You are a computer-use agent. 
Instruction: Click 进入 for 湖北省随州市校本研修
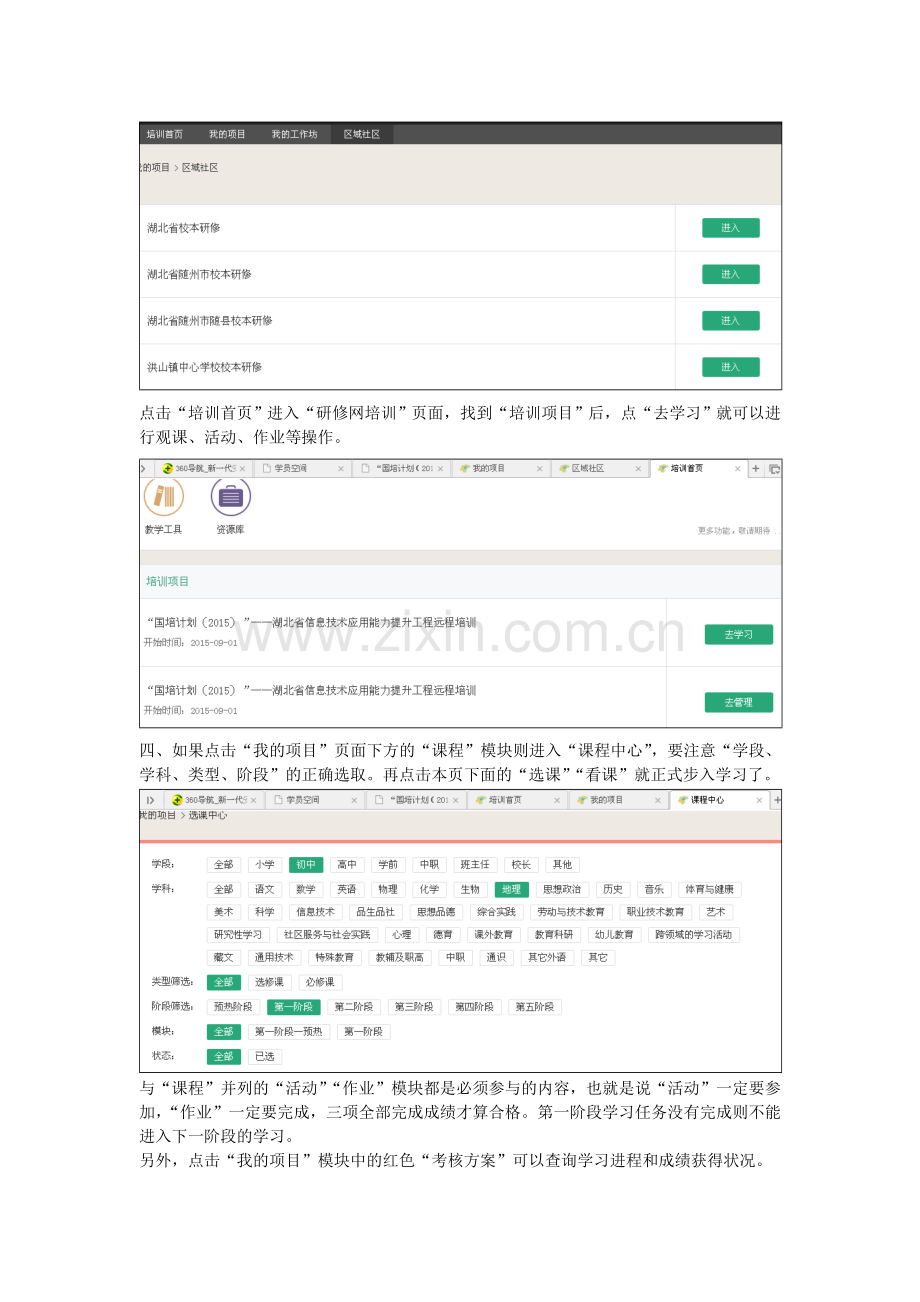coord(730,274)
